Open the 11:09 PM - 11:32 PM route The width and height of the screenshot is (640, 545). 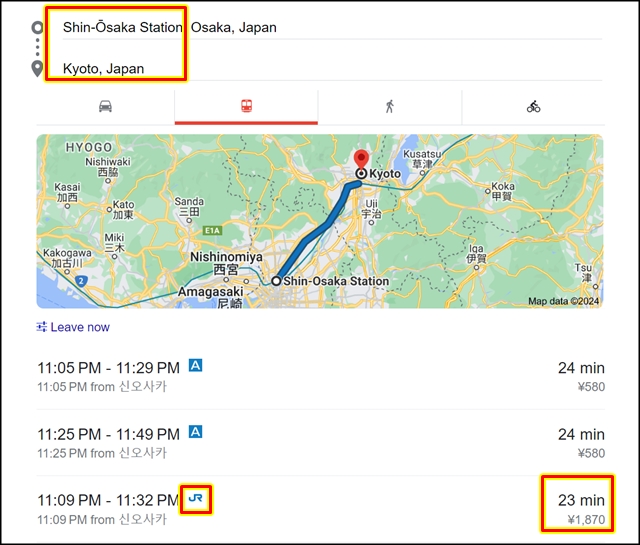320,509
